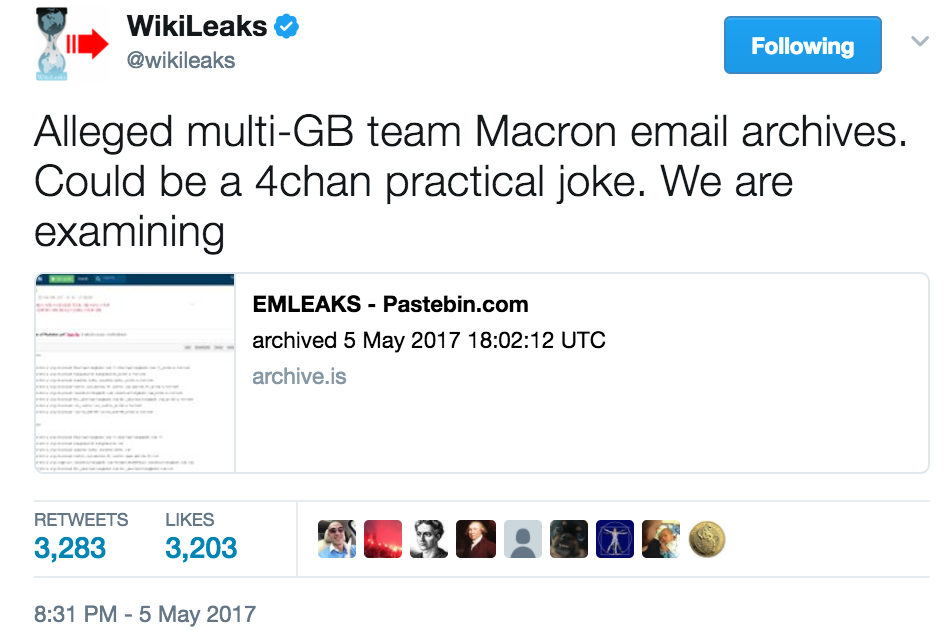The width and height of the screenshot is (952, 630).
Task: Follow the archive.is link
Action: pos(299,376)
